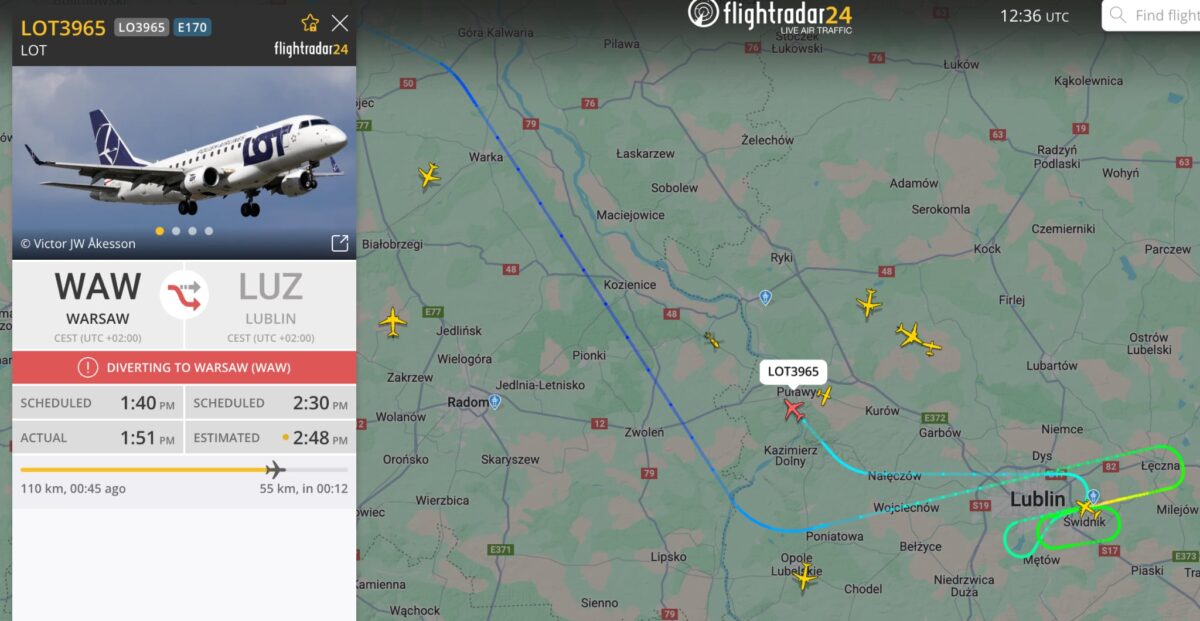Click the LO3965 flight number badge
1200x621 pixels.
pos(142,28)
